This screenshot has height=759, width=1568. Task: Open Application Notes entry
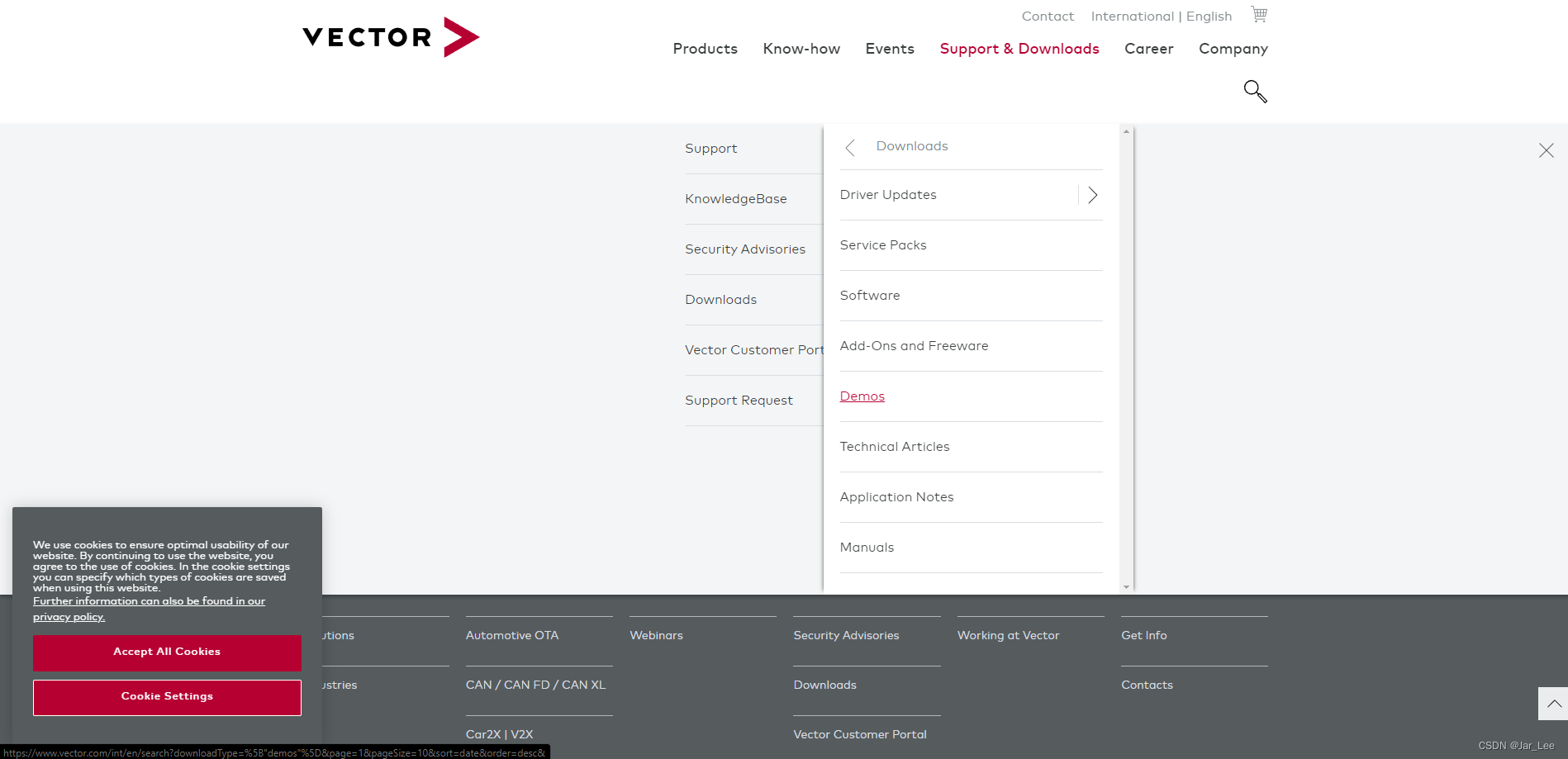(x=896, y=497)
